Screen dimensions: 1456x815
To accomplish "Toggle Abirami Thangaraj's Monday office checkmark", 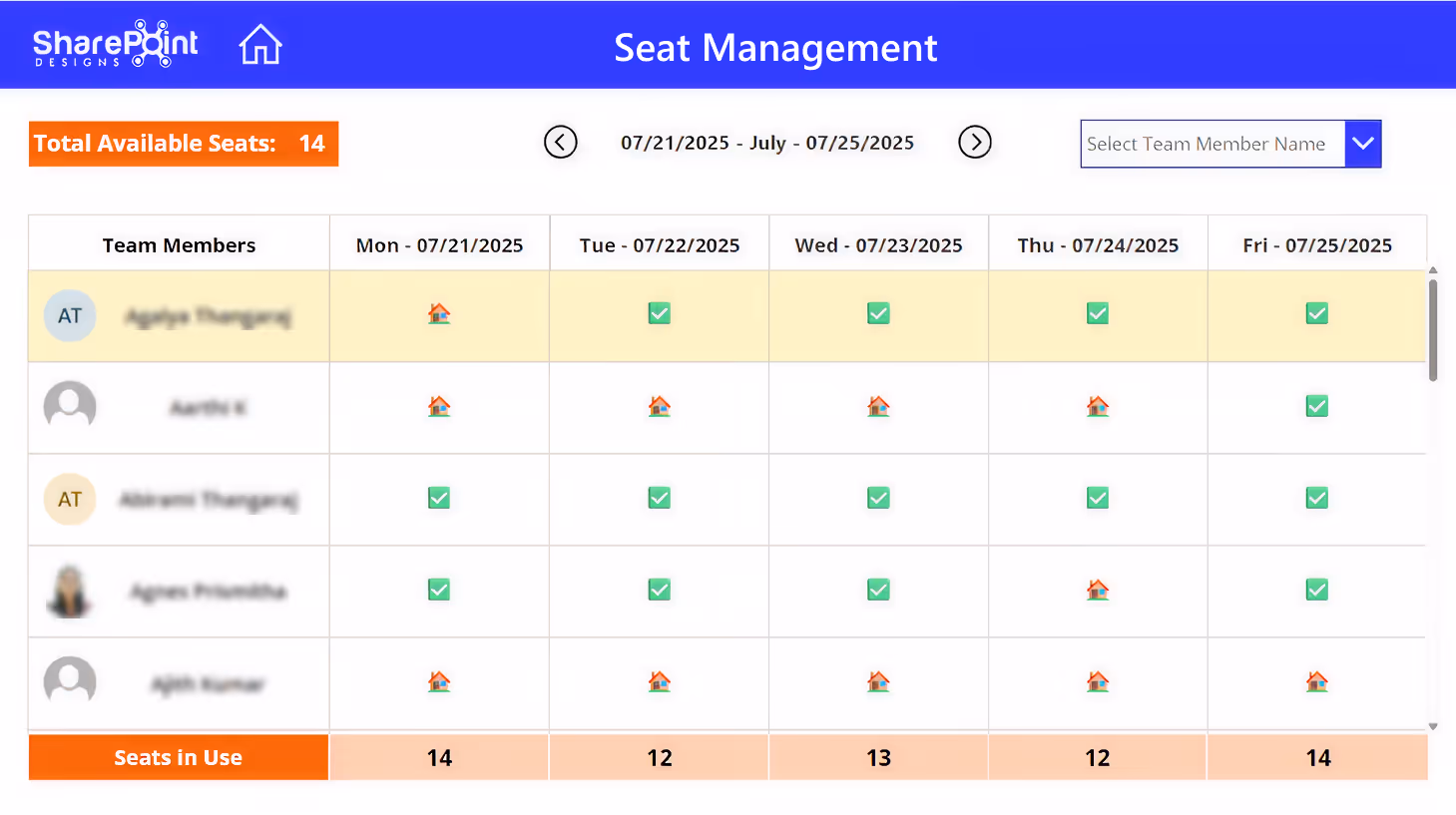I will 439,498.
